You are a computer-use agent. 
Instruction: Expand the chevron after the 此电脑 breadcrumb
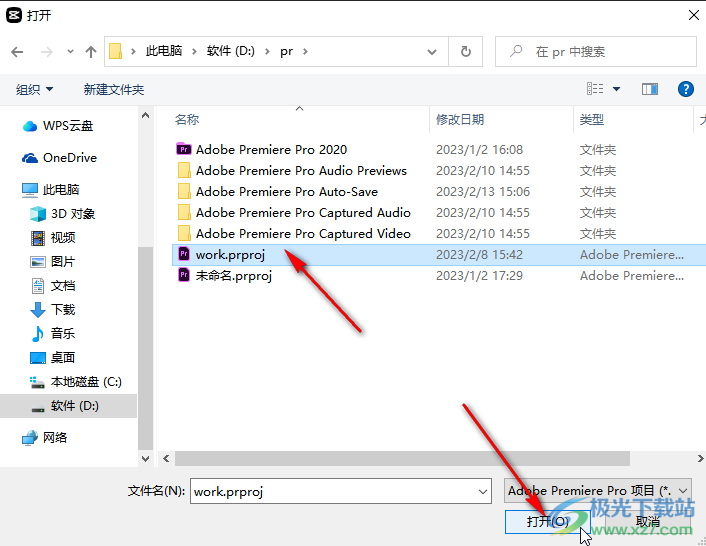pos(195,52)
